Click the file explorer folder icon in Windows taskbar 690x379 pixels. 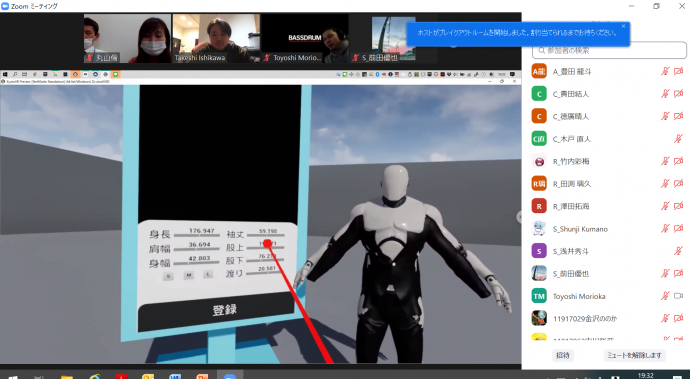click(67, 377)
